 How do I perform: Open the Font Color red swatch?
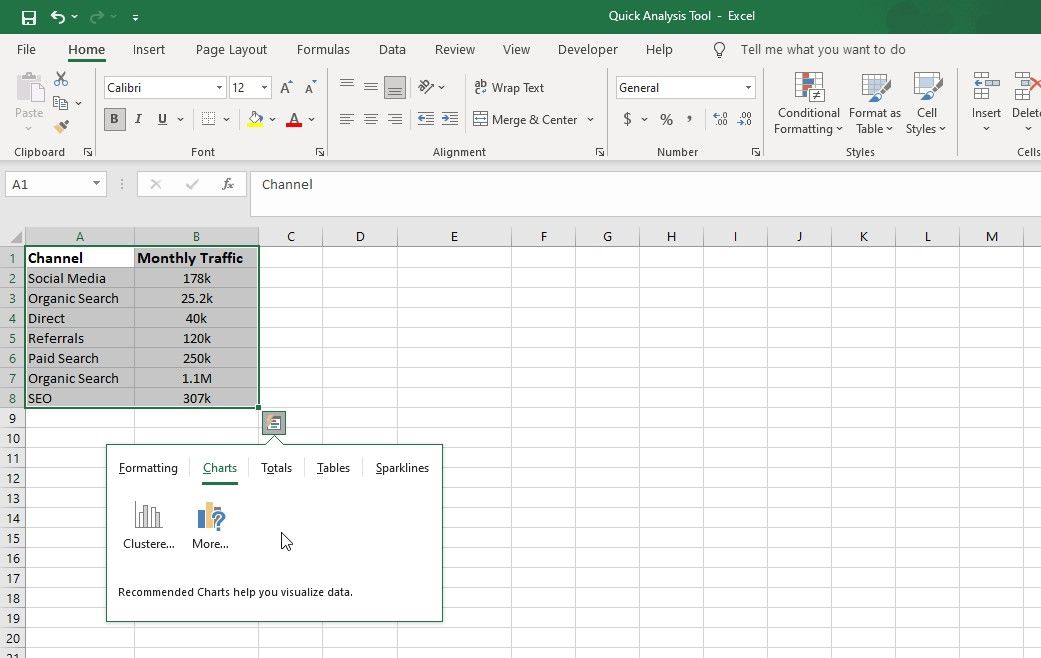click(293, 119)
